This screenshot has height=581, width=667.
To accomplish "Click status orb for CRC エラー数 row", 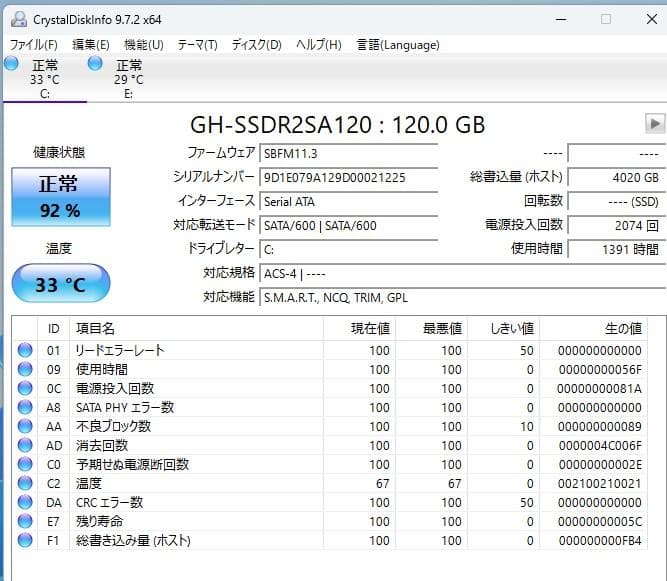I will point(25,502).
